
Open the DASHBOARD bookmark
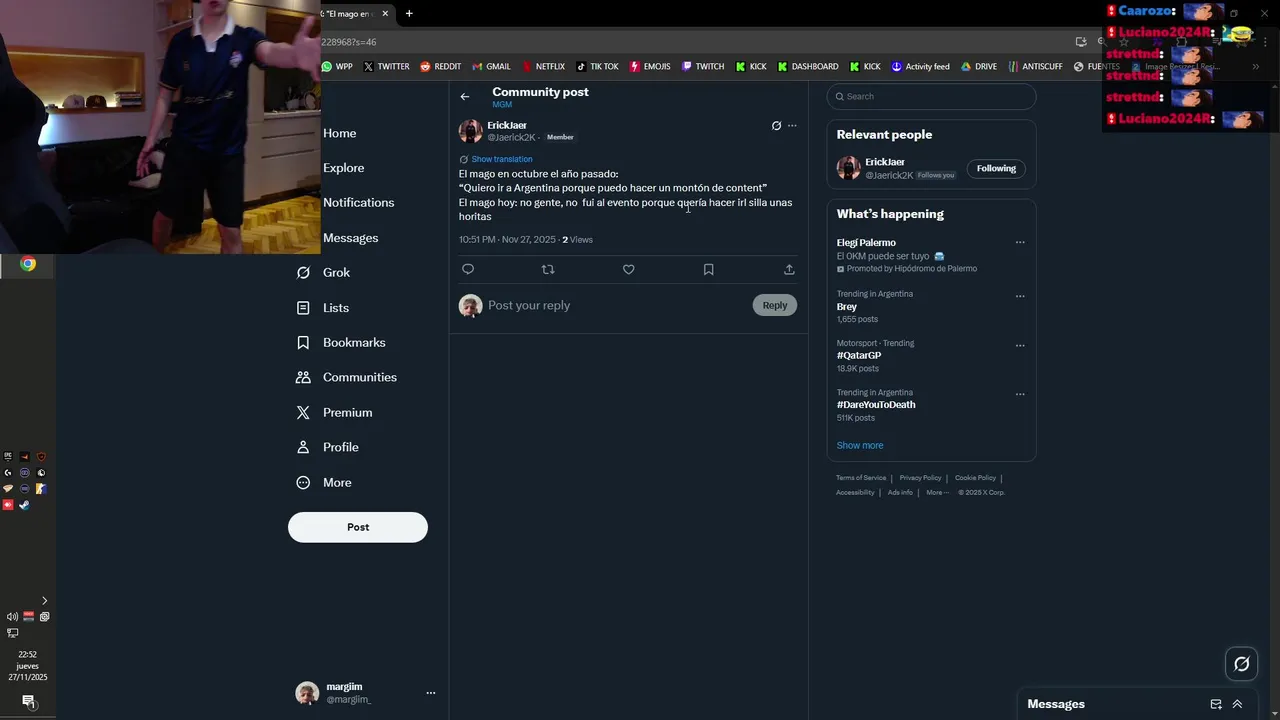click(x=808, y=67)
